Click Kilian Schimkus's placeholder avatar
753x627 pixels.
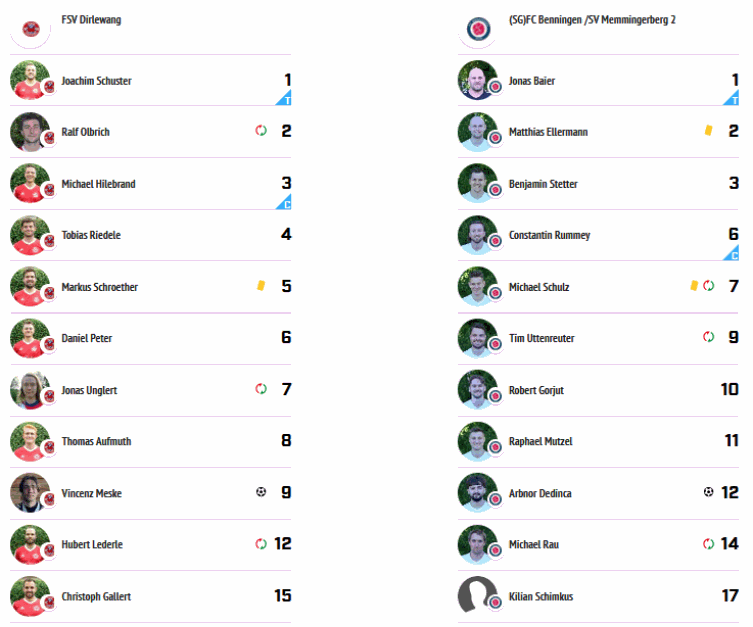click(x=478, y=596)
